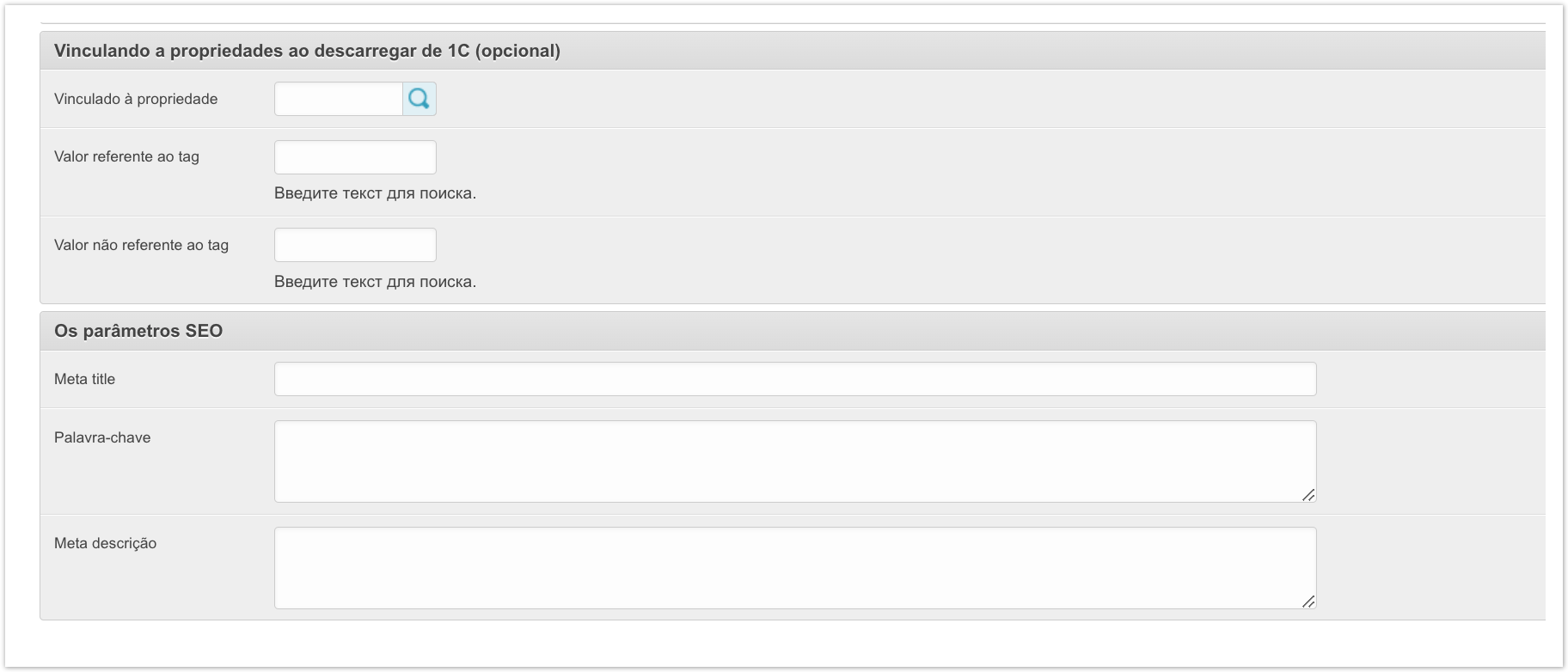The width and height of the screenshot is (1568, 672).
Task: Click inside the Meta descrição textarea
Action: tap(794, 568)
